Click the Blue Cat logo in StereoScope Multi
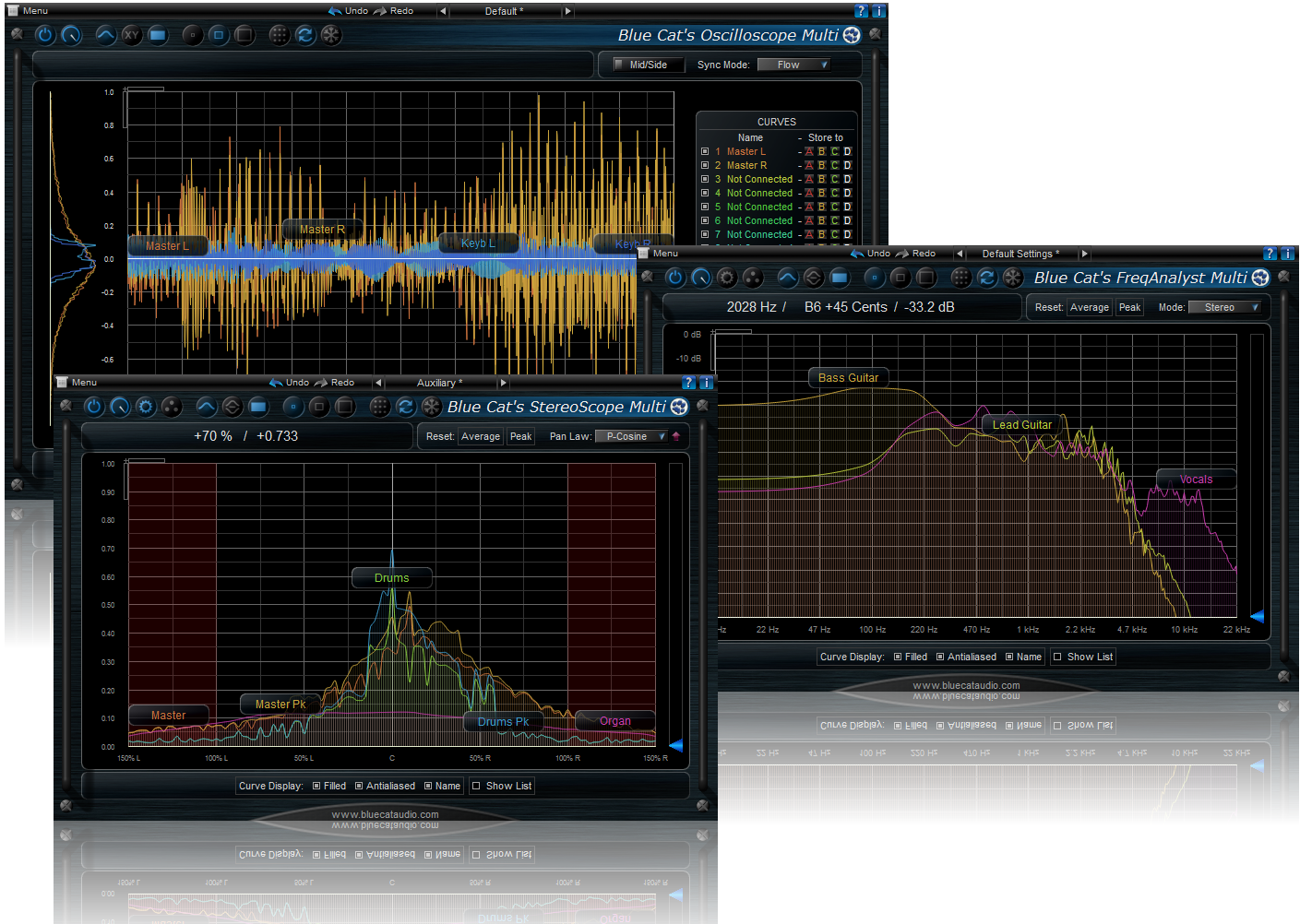The image size is (1312, 924). tap(680, 407)
